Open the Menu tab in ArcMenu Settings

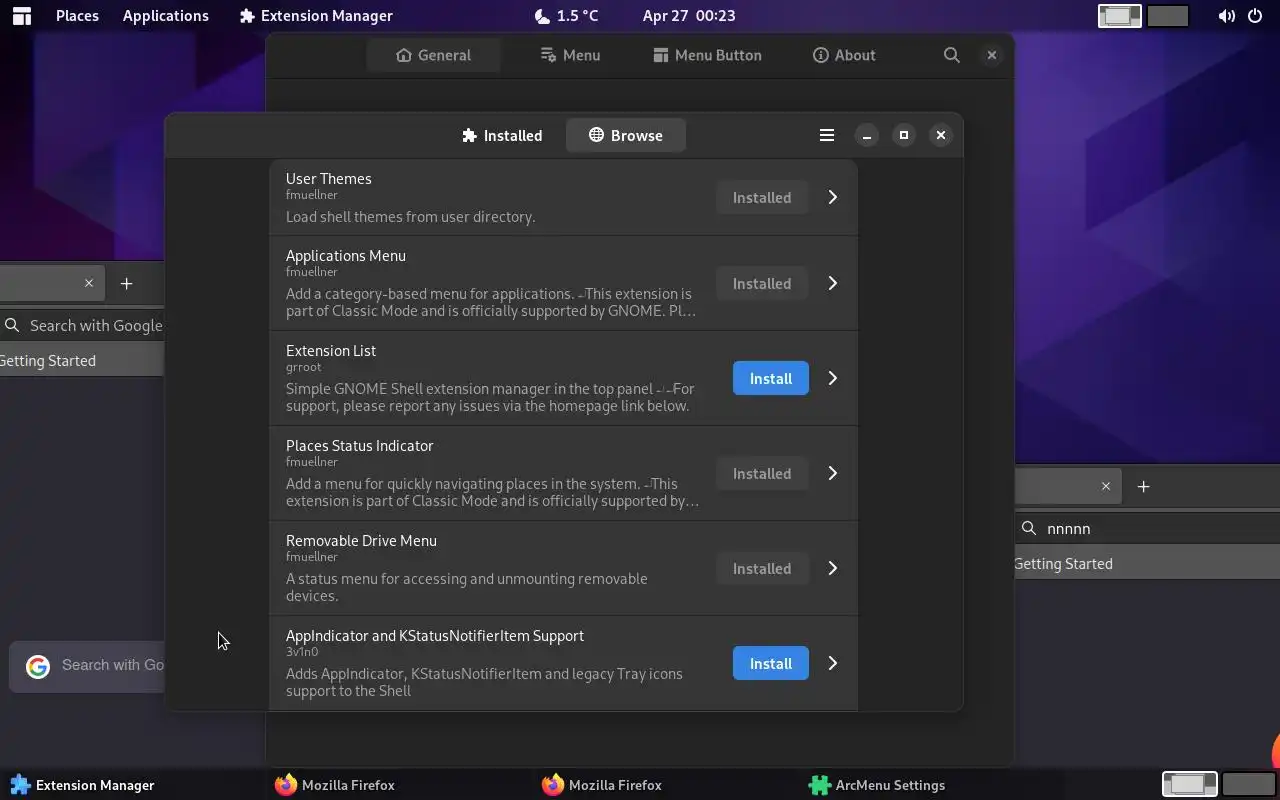570,55
